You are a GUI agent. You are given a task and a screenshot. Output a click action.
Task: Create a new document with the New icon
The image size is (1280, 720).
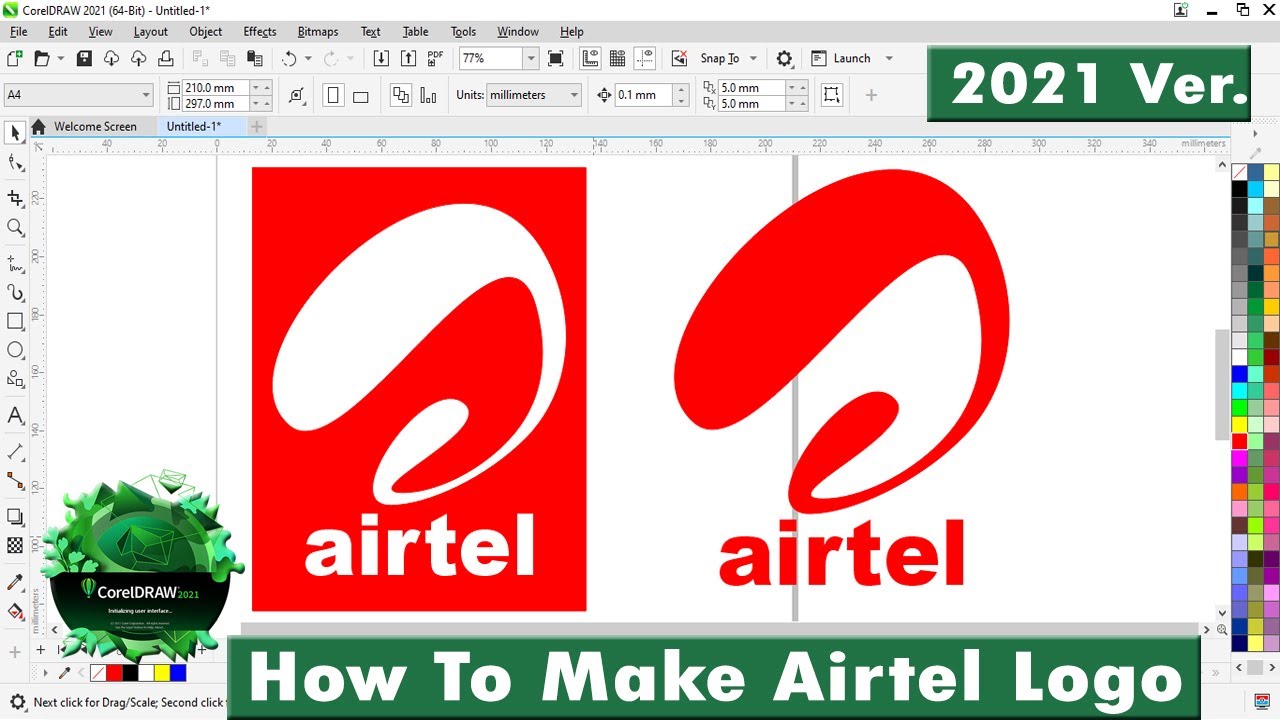[x=15, y=58]
